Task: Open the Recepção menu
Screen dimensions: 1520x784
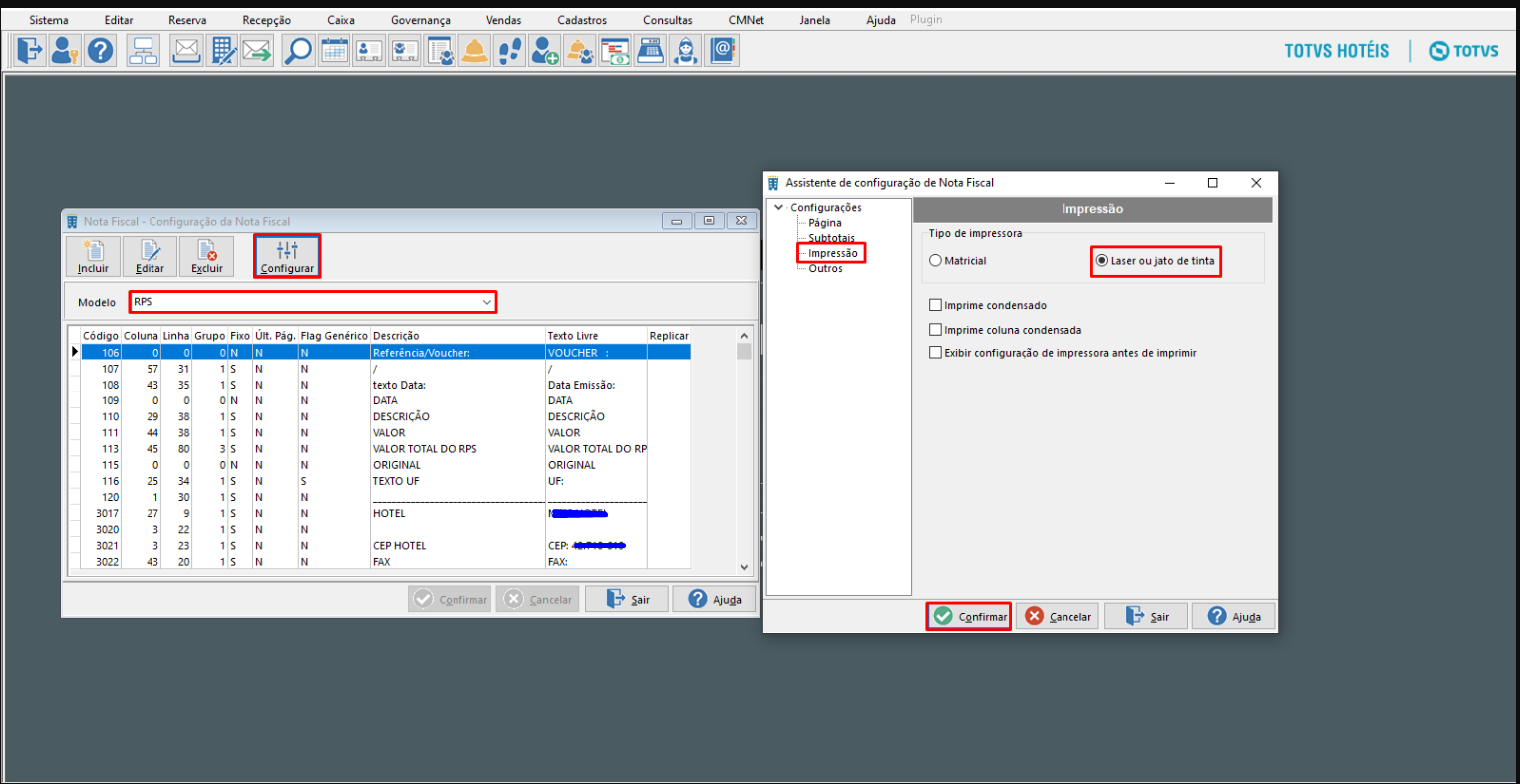Action: pos(267,20)
